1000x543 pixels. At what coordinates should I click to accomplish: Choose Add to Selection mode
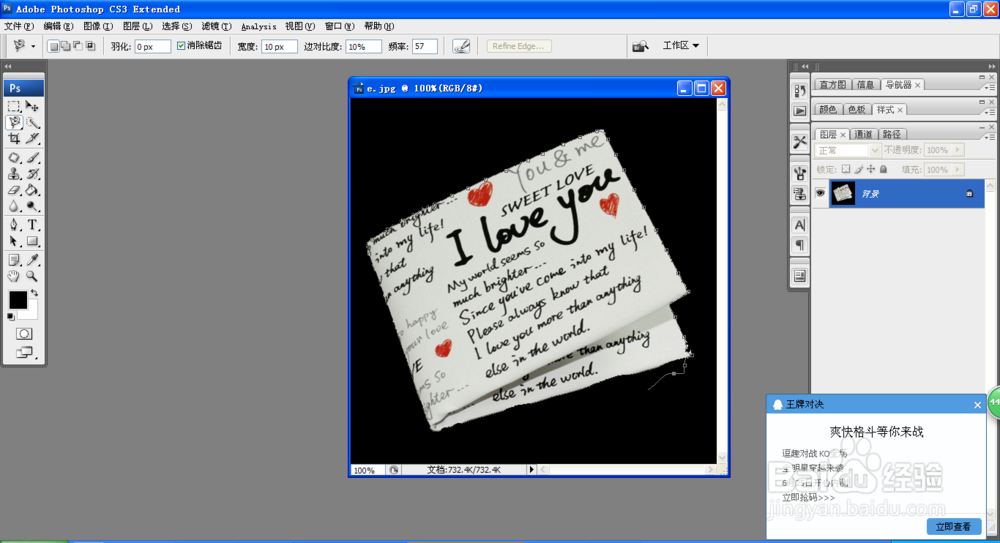tap(66, 46)
